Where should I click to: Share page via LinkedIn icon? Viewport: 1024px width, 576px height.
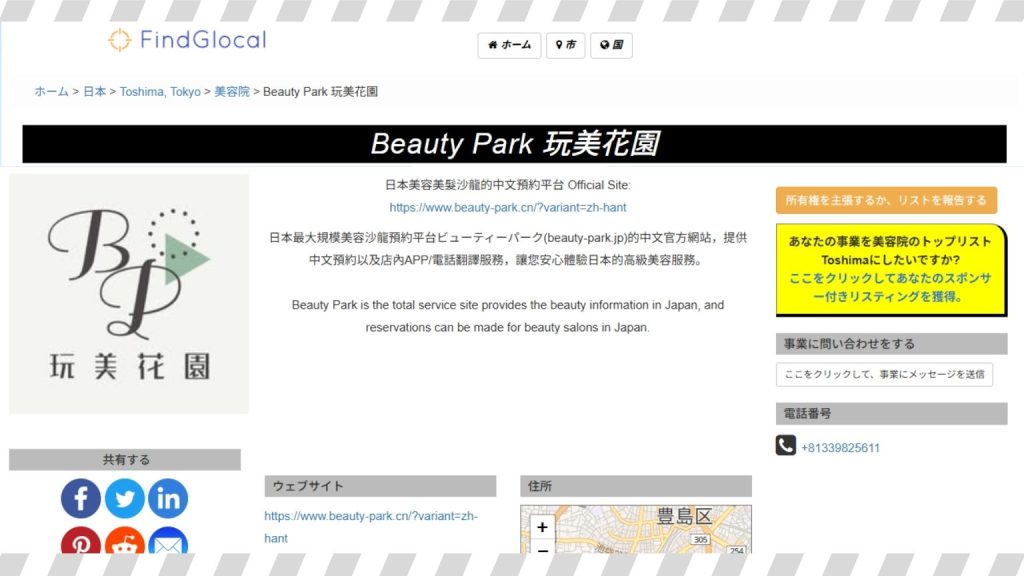click(x=168, y=498)
